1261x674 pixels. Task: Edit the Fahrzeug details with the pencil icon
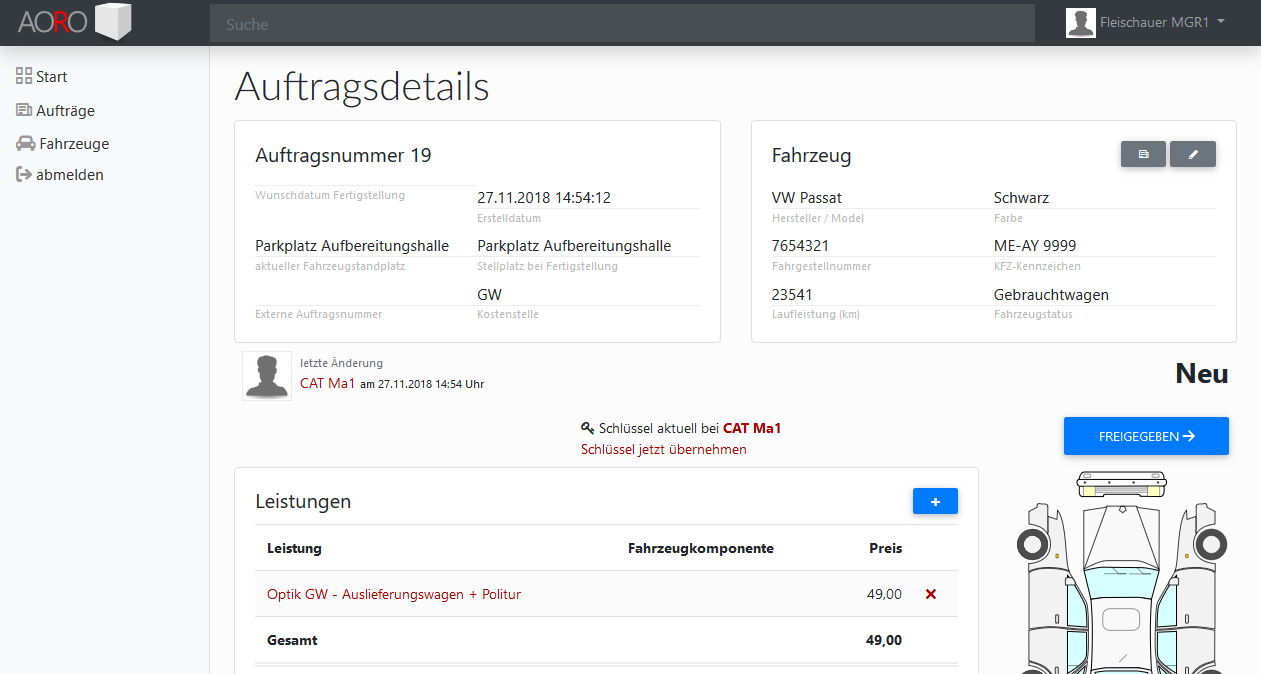click(1192, 154)
